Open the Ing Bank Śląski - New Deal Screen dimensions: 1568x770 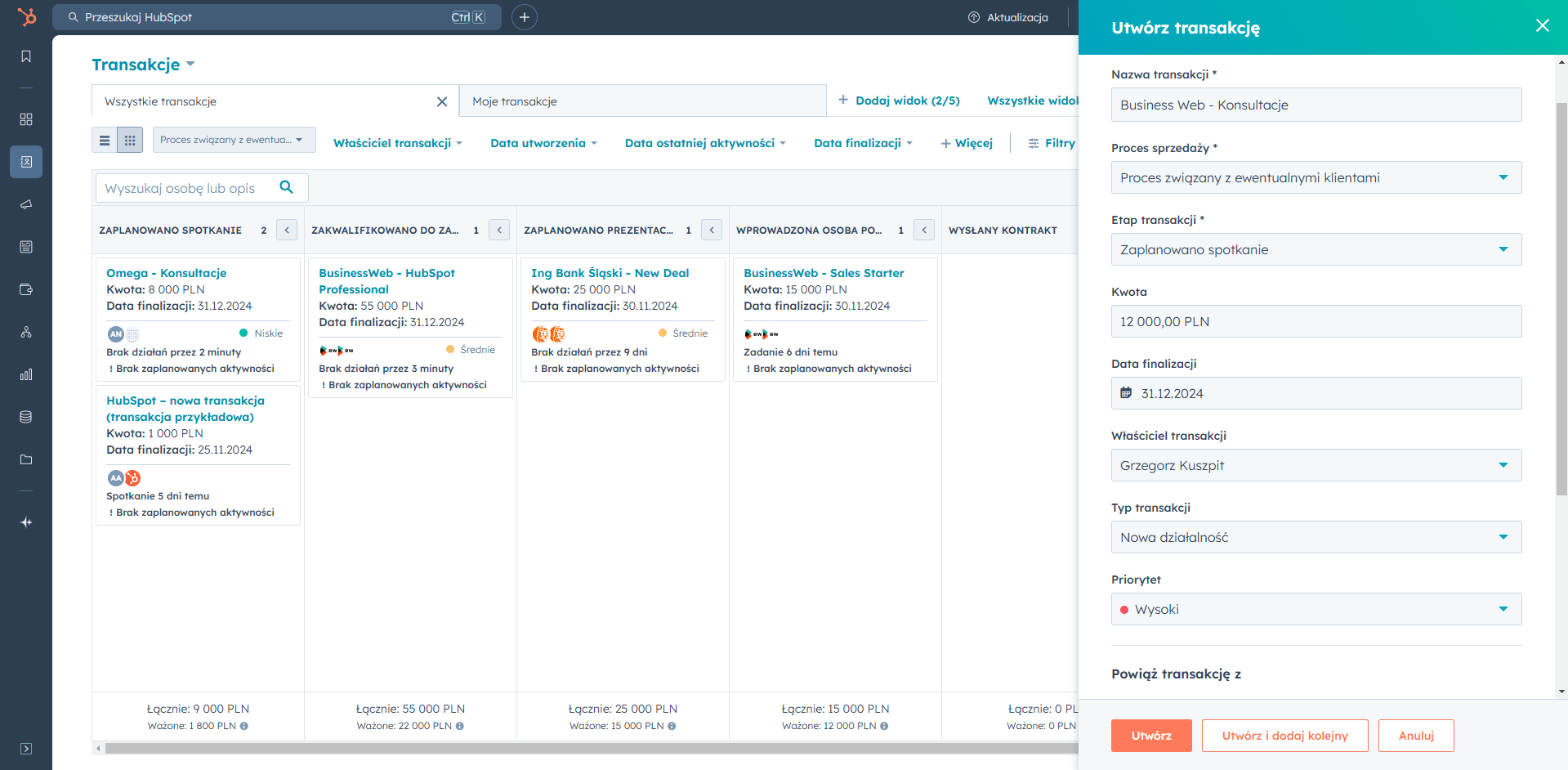(610, 273)
